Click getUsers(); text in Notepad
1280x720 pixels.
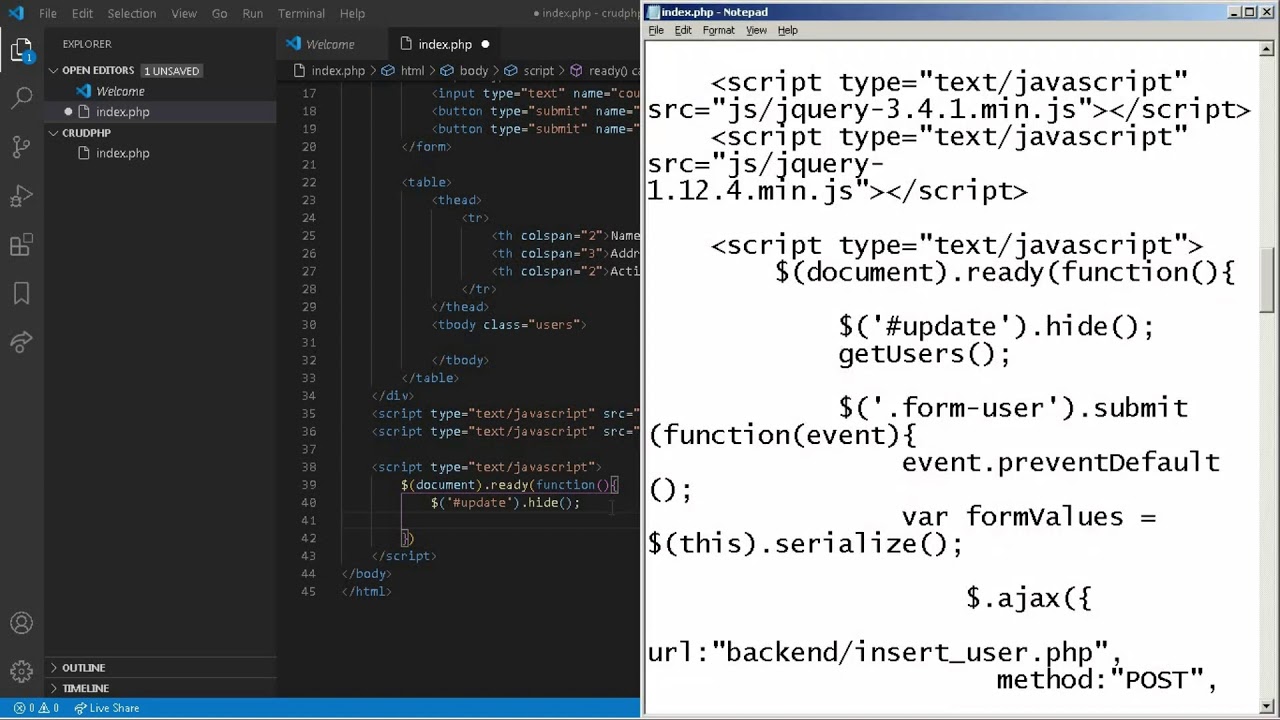click(925, 354)
